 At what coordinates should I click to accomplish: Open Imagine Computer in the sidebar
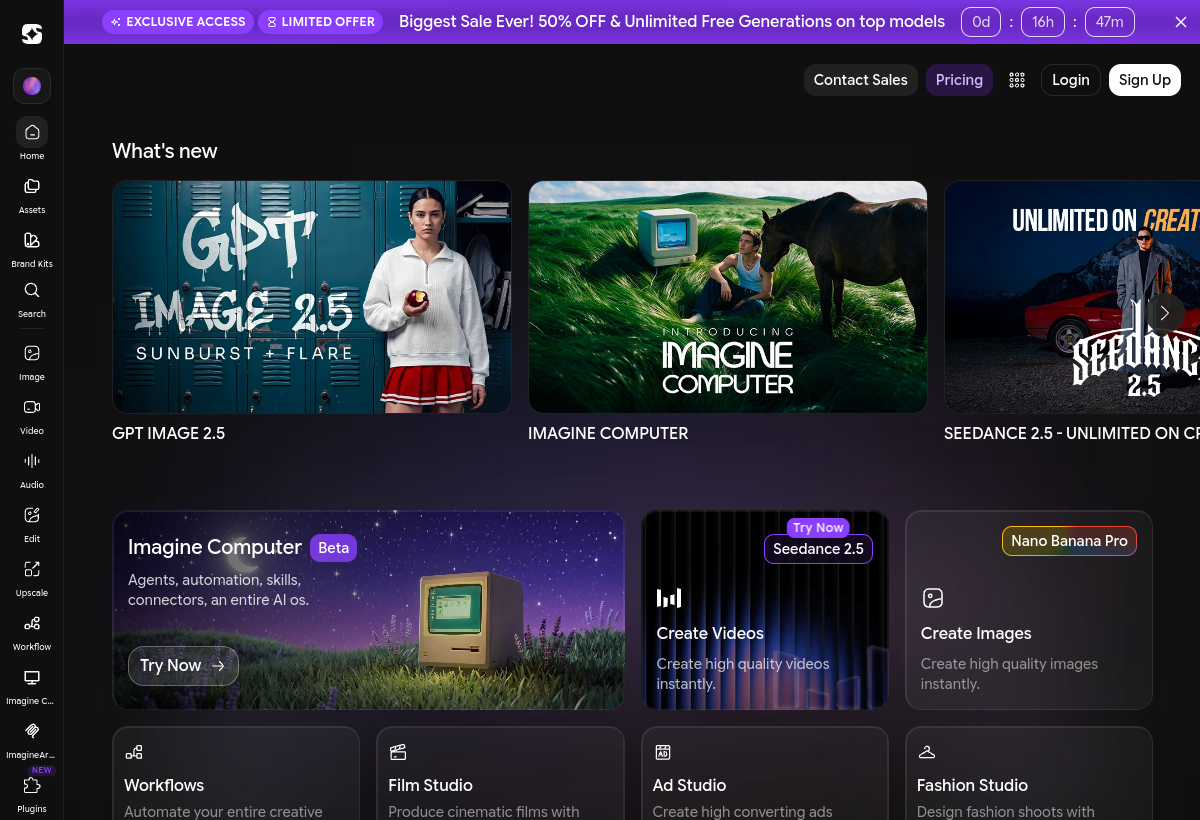pyautogui.click(x=32, y=685)
